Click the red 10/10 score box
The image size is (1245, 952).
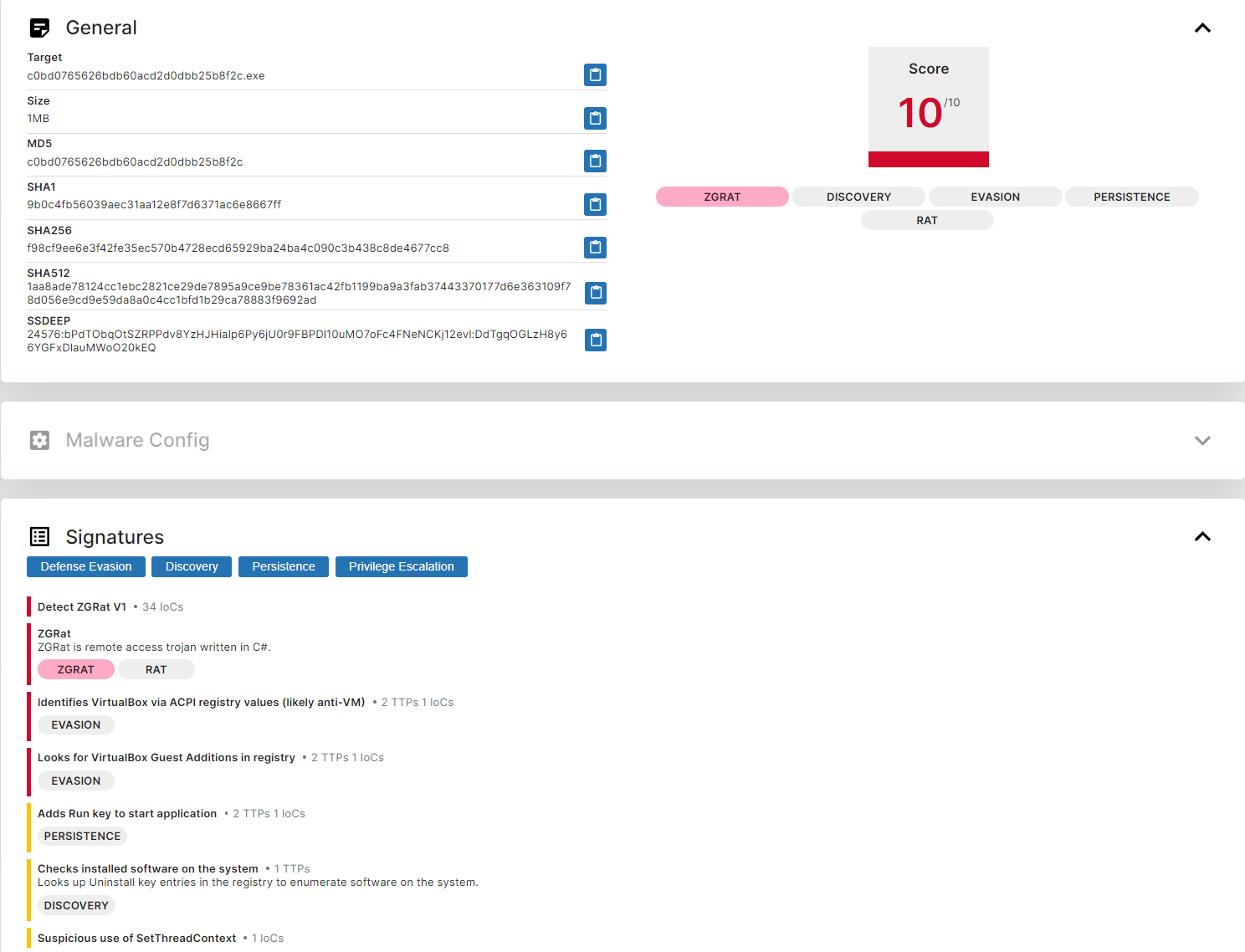click(928, 107)
